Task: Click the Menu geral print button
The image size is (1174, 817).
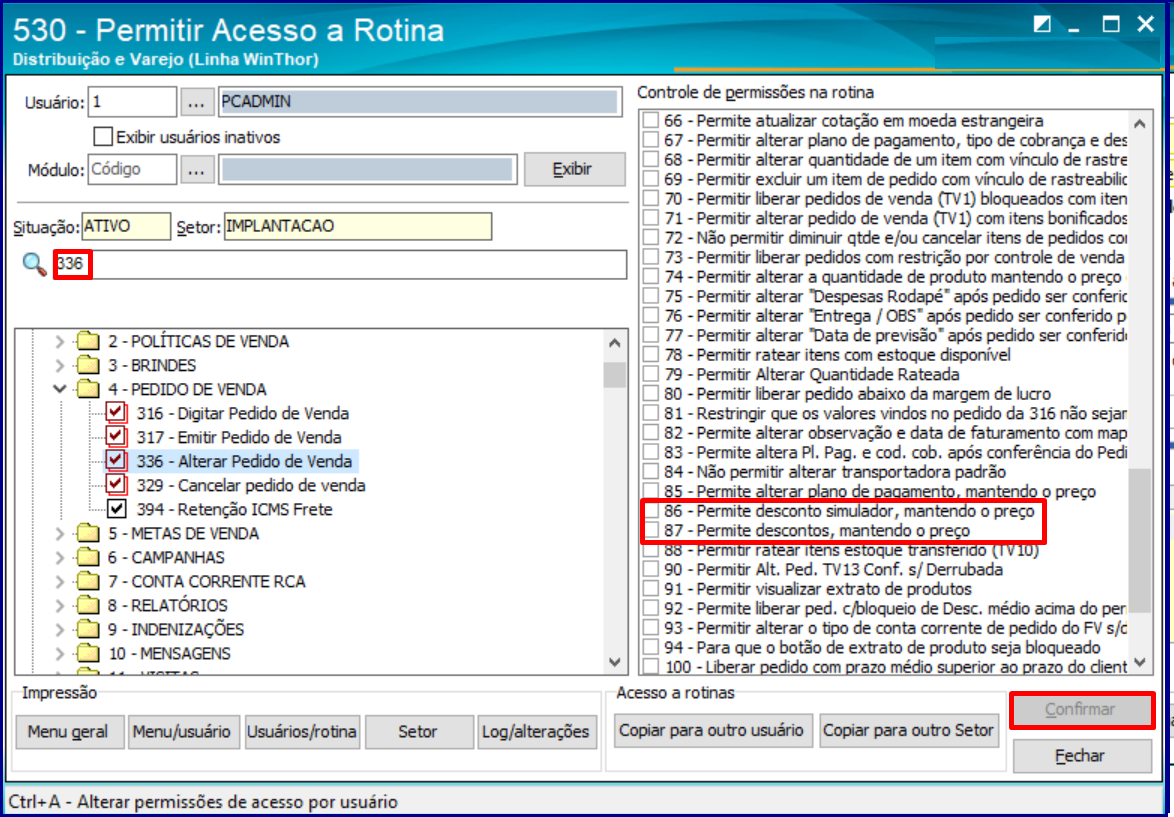Action: pyautogui.click(x=69, y=732)
